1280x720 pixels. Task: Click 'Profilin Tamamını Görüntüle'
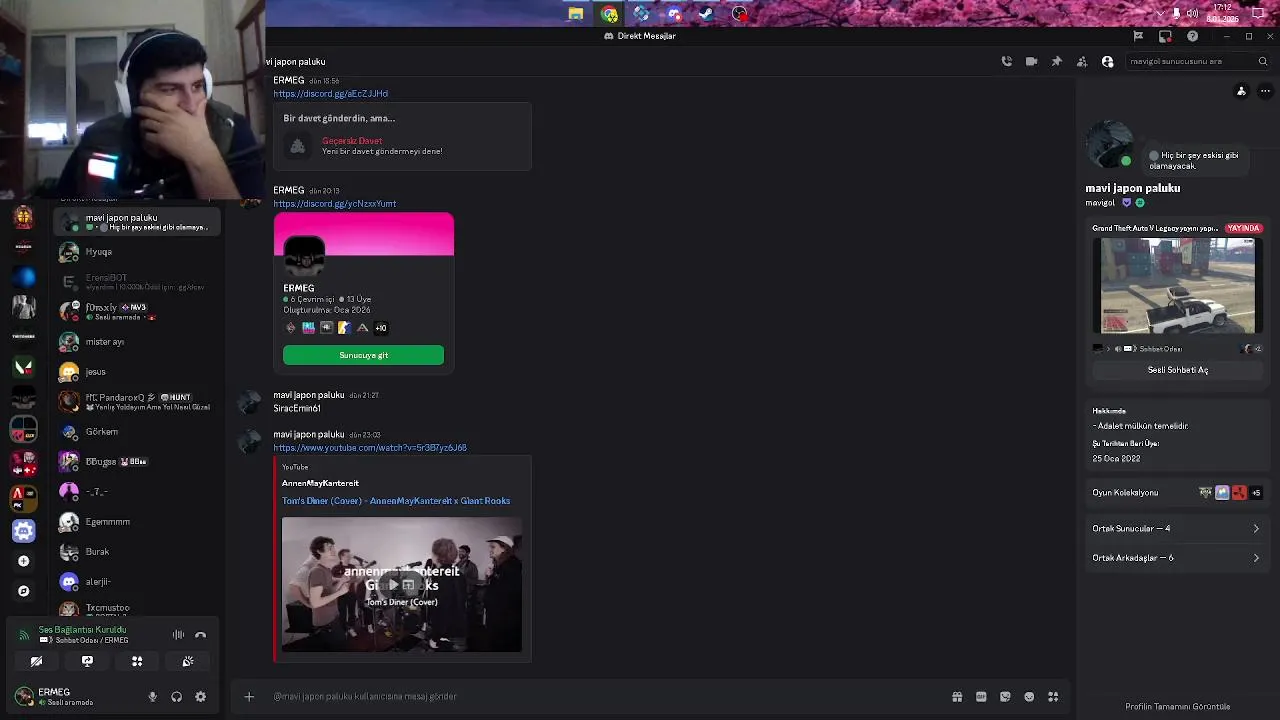point(1177,707)
